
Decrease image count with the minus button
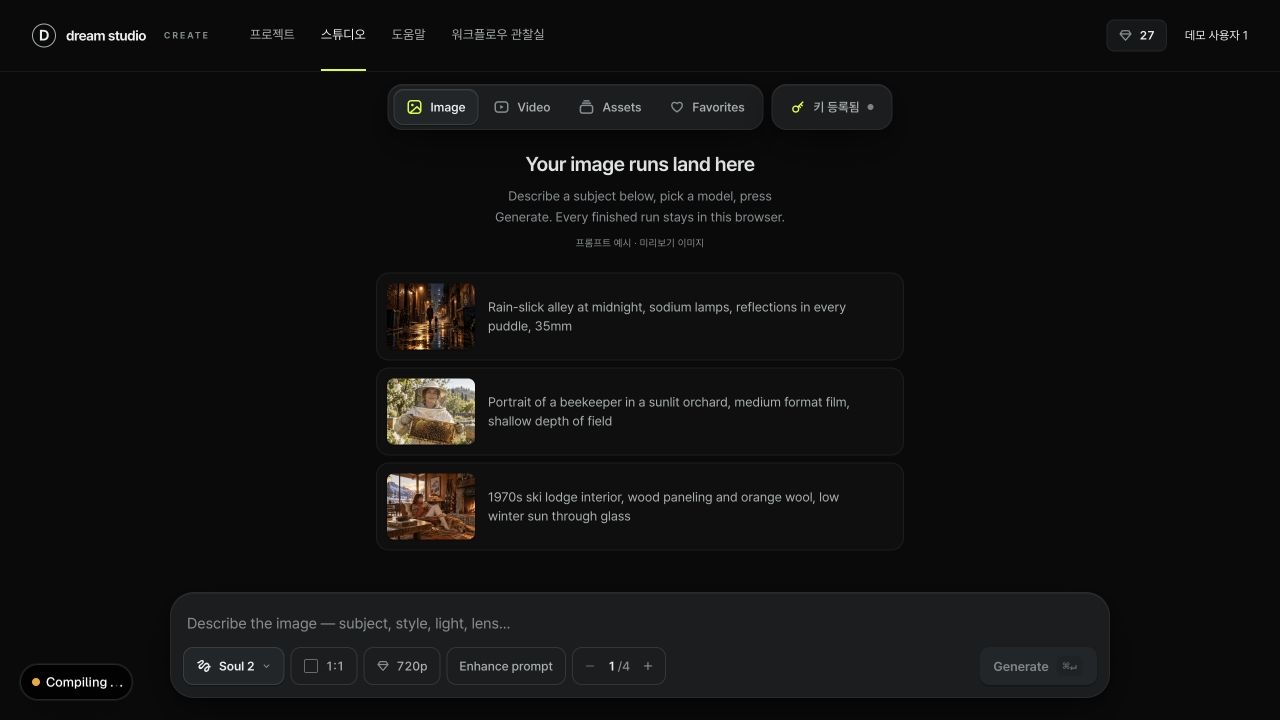(x=590, y=666)
